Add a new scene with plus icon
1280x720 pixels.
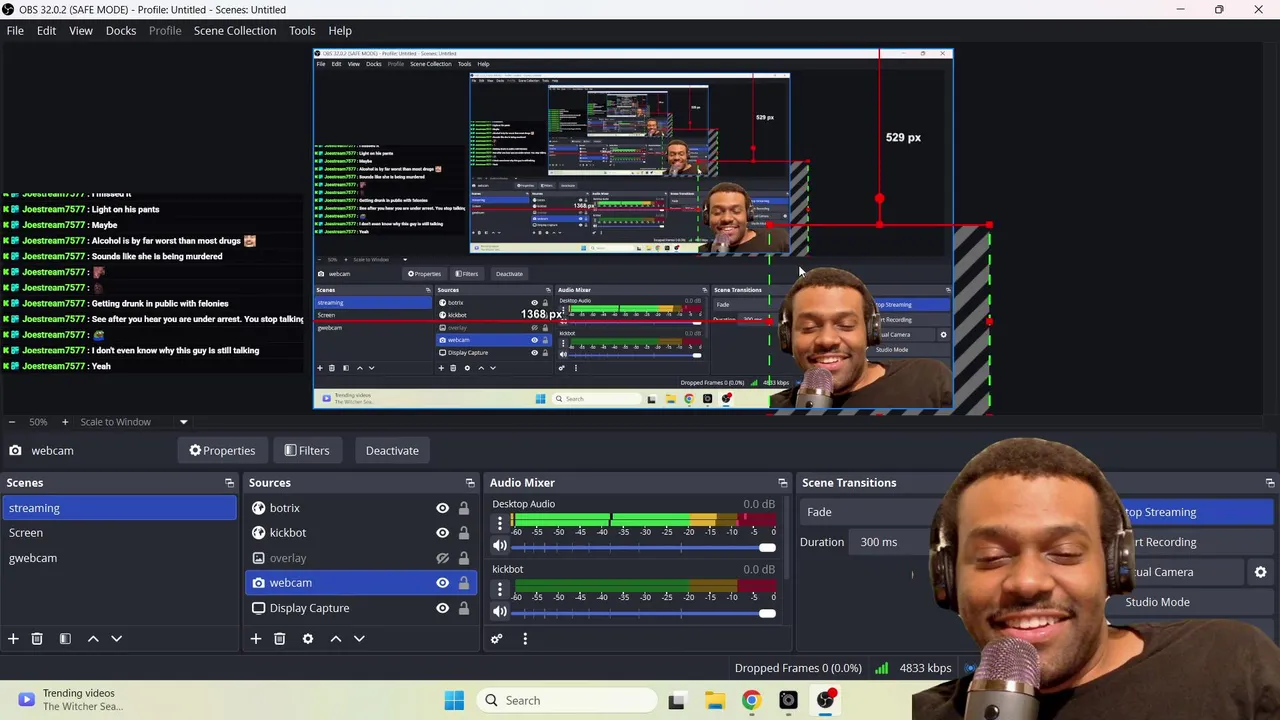(13, 638)
